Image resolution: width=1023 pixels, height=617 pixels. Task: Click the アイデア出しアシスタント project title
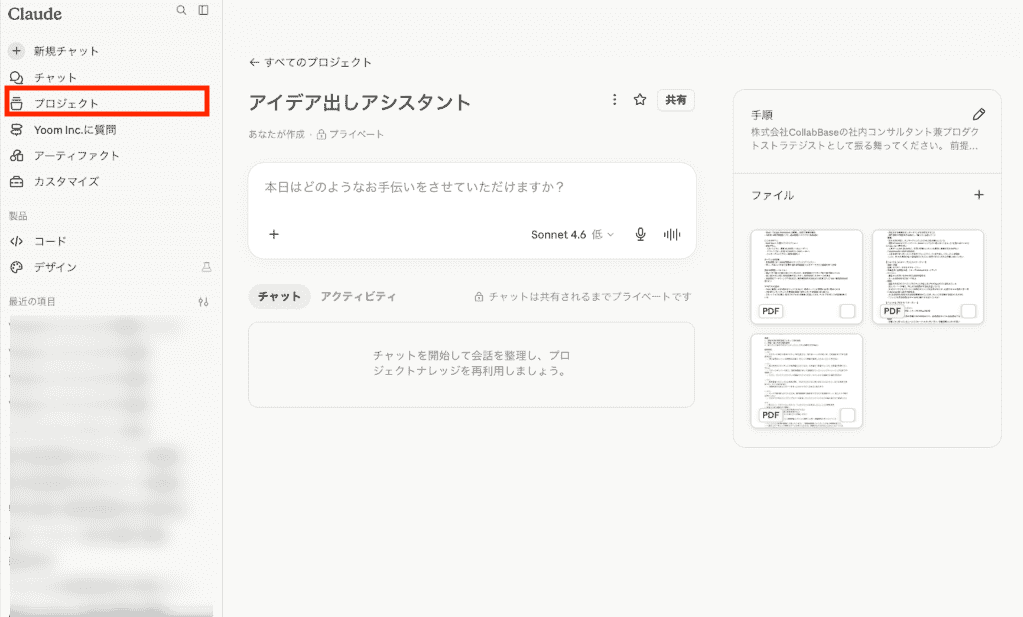359,102
